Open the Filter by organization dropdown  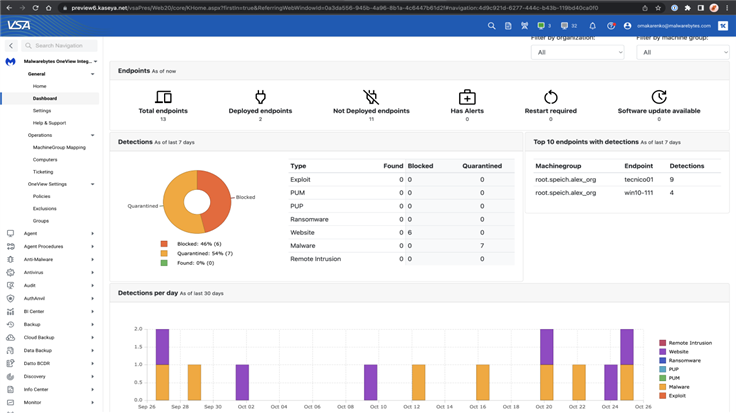pyautogui.click(x=578, y=52)
